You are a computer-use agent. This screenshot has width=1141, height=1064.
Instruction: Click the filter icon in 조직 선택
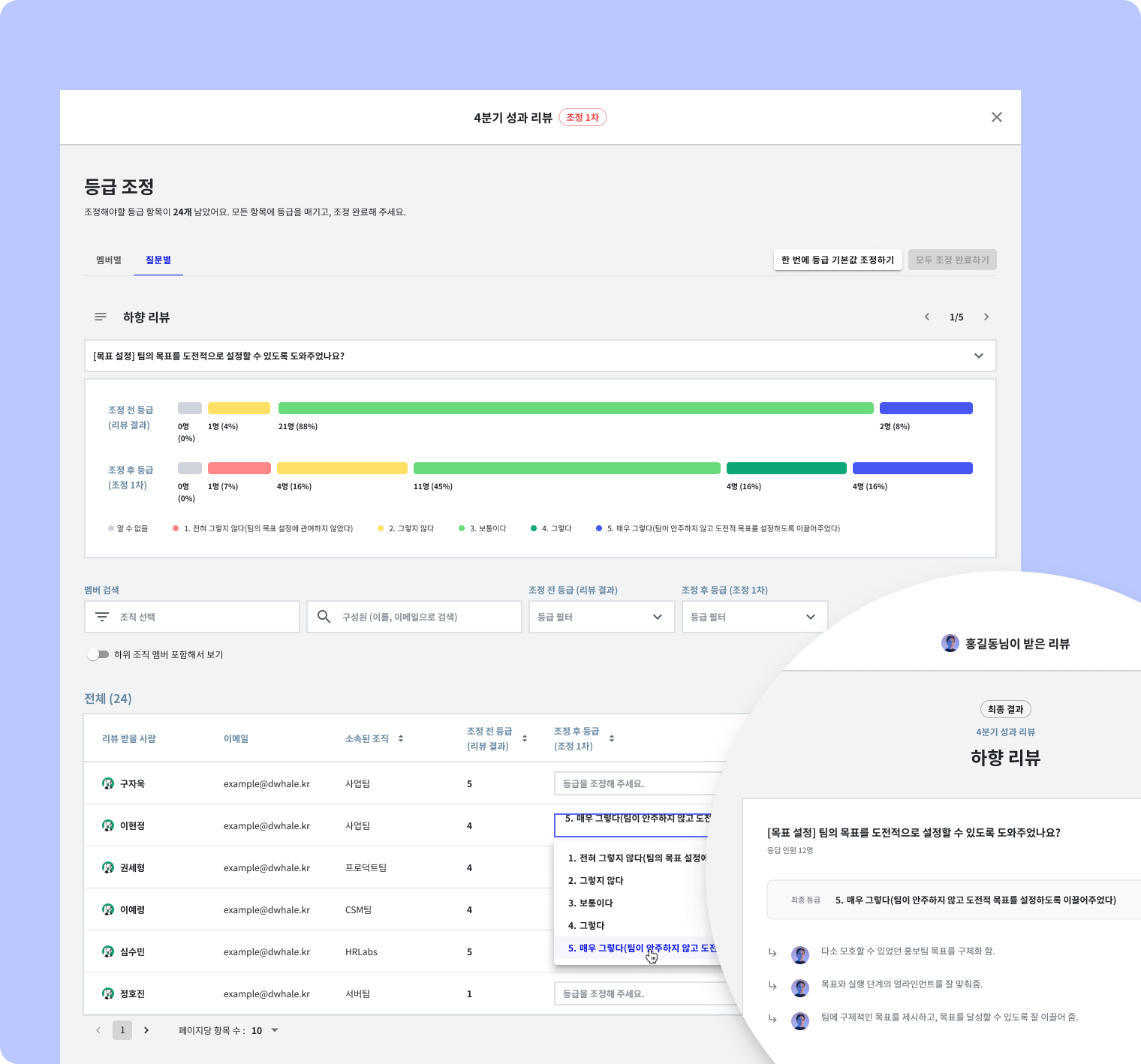coord(102,617)
